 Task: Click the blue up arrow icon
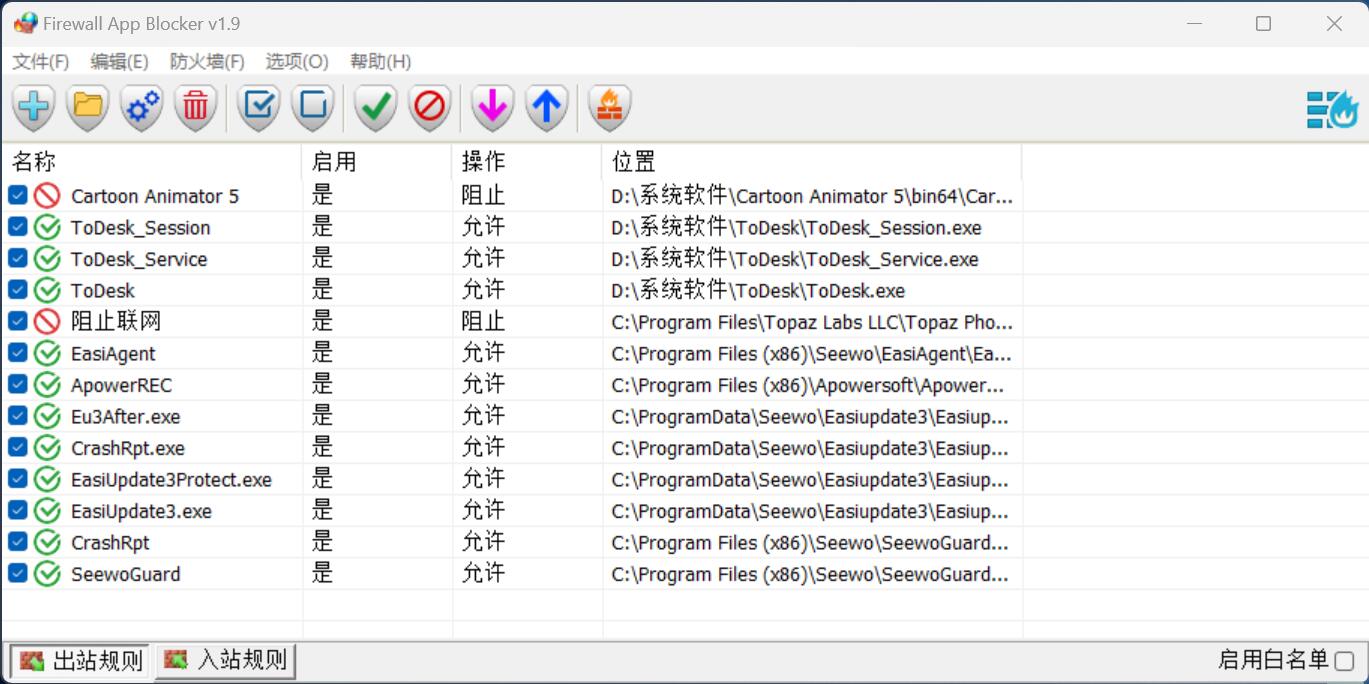click(546, 106)
